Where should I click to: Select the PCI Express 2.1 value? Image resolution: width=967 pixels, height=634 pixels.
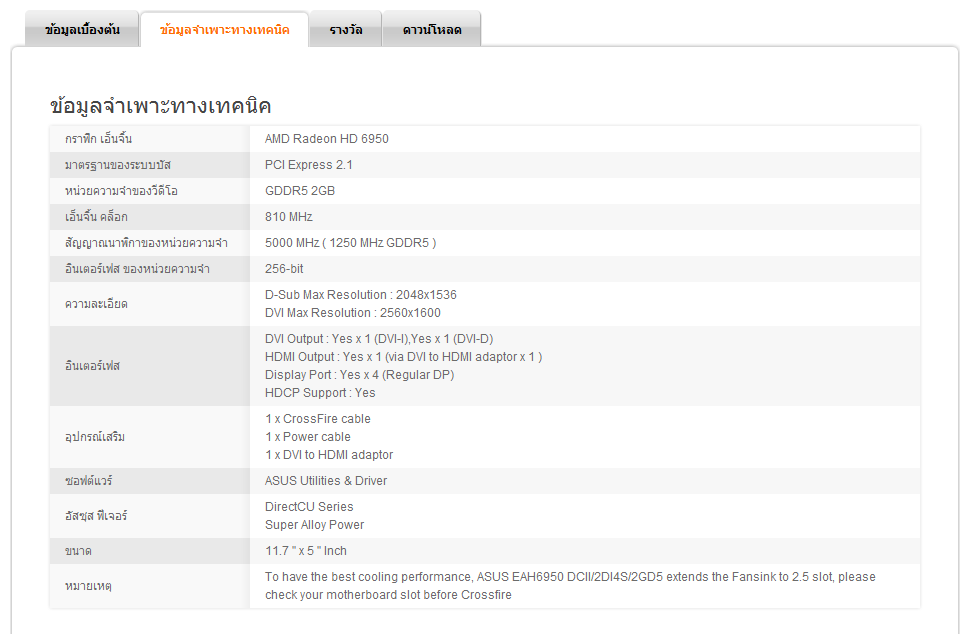[308, 165]
